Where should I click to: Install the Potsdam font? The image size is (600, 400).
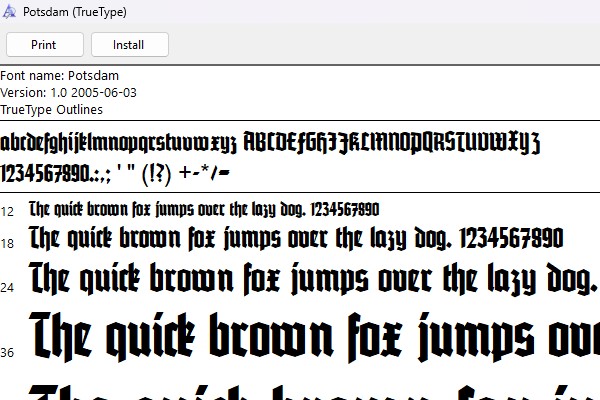(x=130, y=45)
